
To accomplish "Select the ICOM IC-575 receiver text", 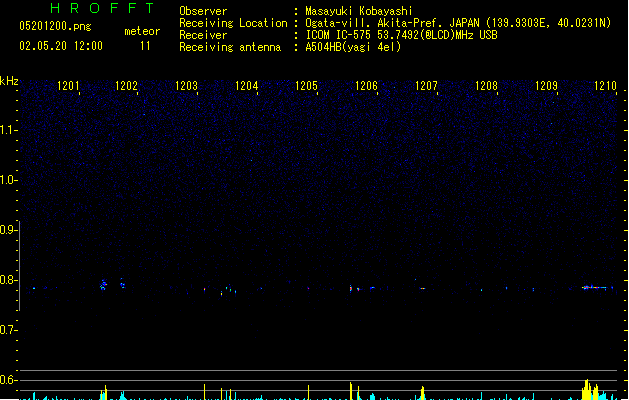I will click(402, 35).
